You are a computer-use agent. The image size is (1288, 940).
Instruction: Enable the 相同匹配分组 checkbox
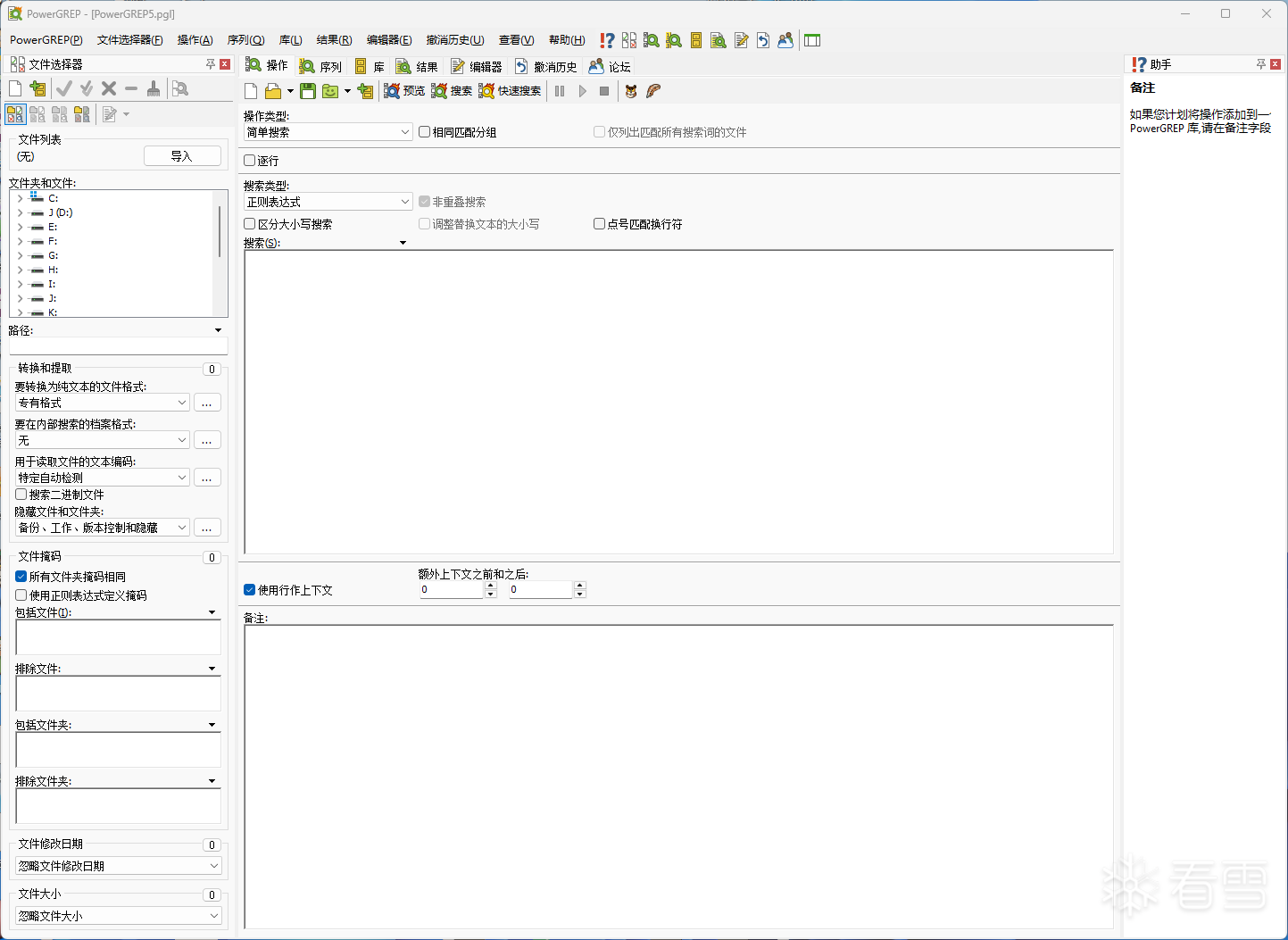click(425, 132)
